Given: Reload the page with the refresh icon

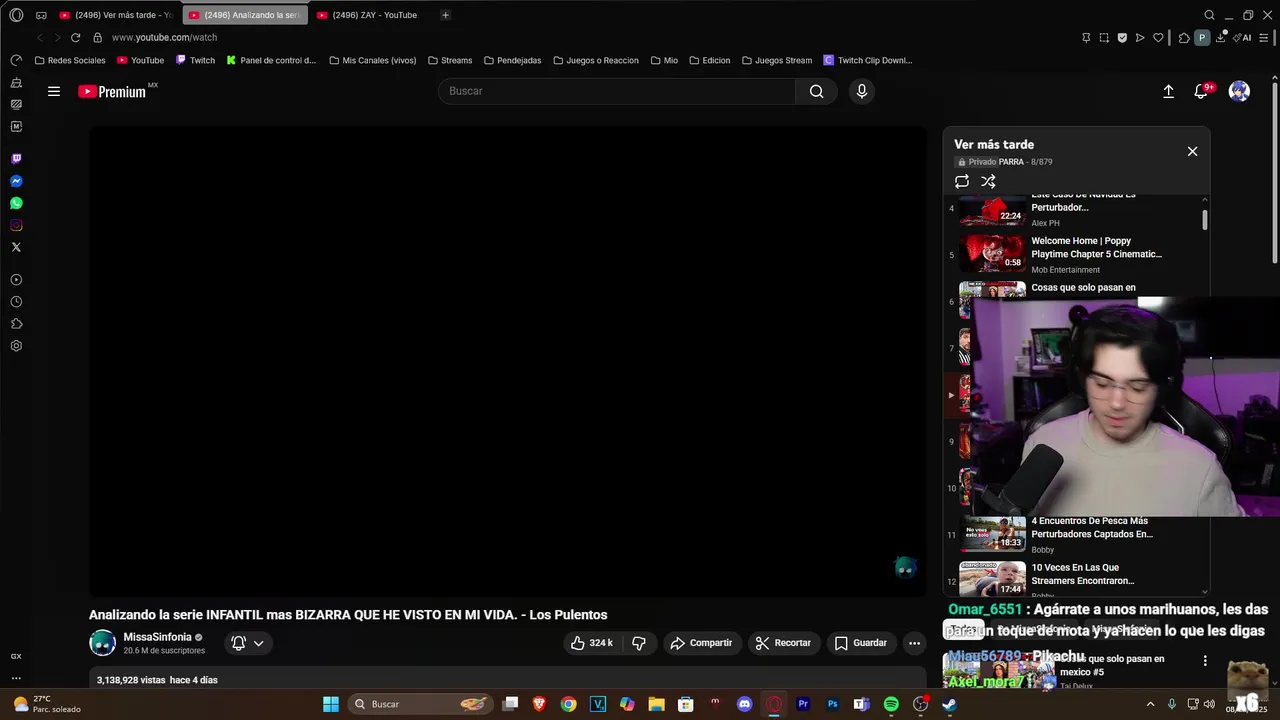Looking at the screenshot, I should [75, 37].
